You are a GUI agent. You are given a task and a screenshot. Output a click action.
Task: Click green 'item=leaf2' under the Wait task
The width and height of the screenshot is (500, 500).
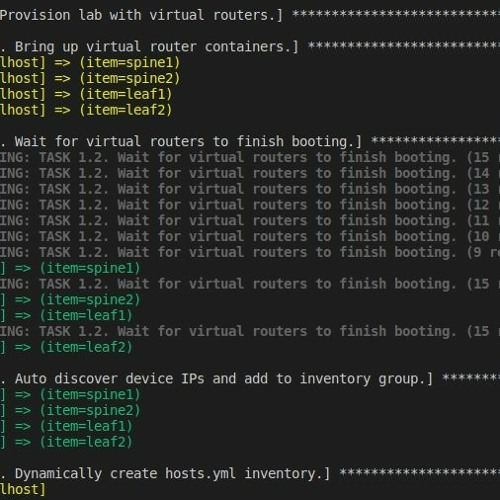[x=66, y=347]
